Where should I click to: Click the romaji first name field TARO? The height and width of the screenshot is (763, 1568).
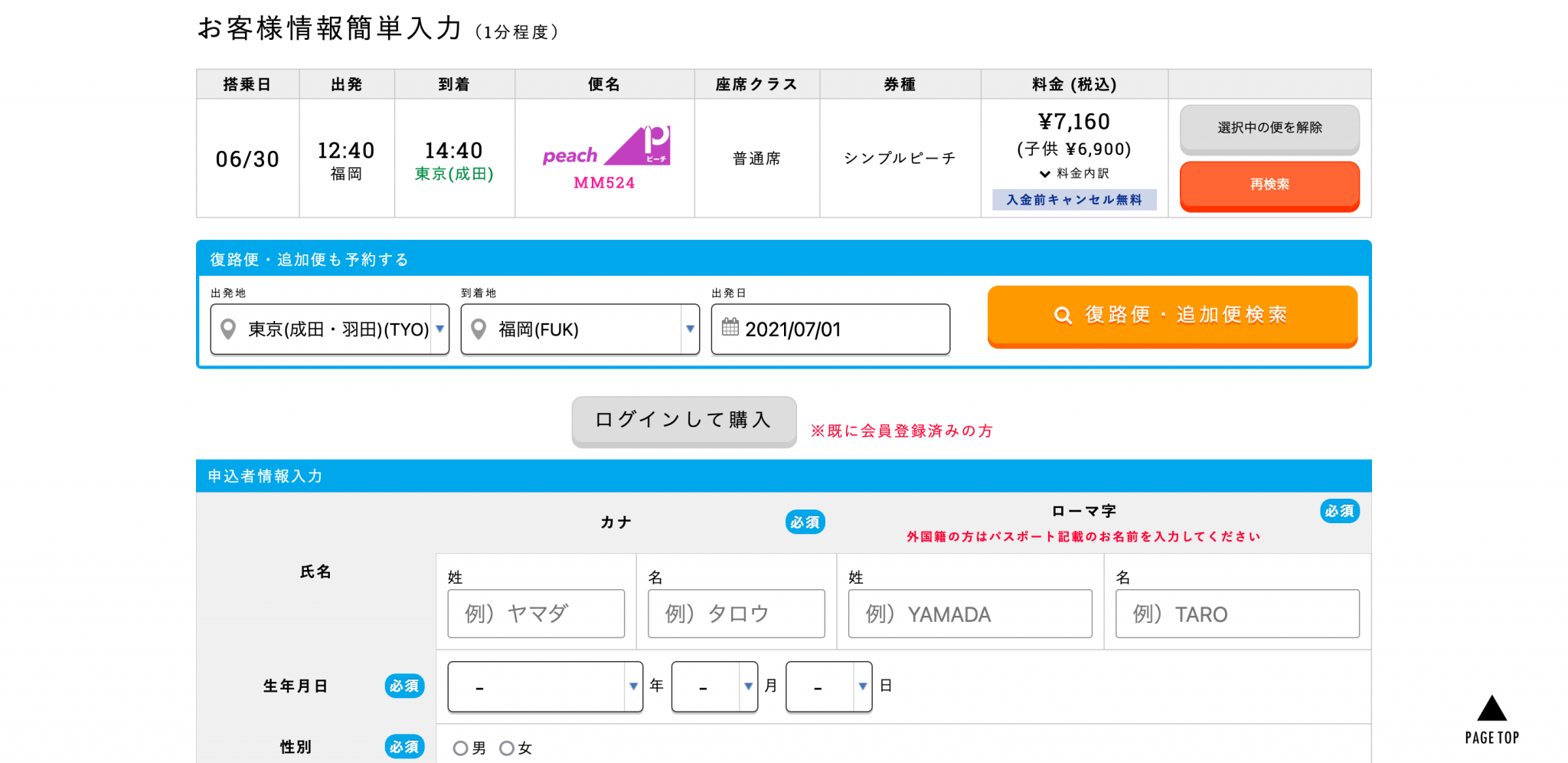pyautogui.click(x=1236, y=614)
